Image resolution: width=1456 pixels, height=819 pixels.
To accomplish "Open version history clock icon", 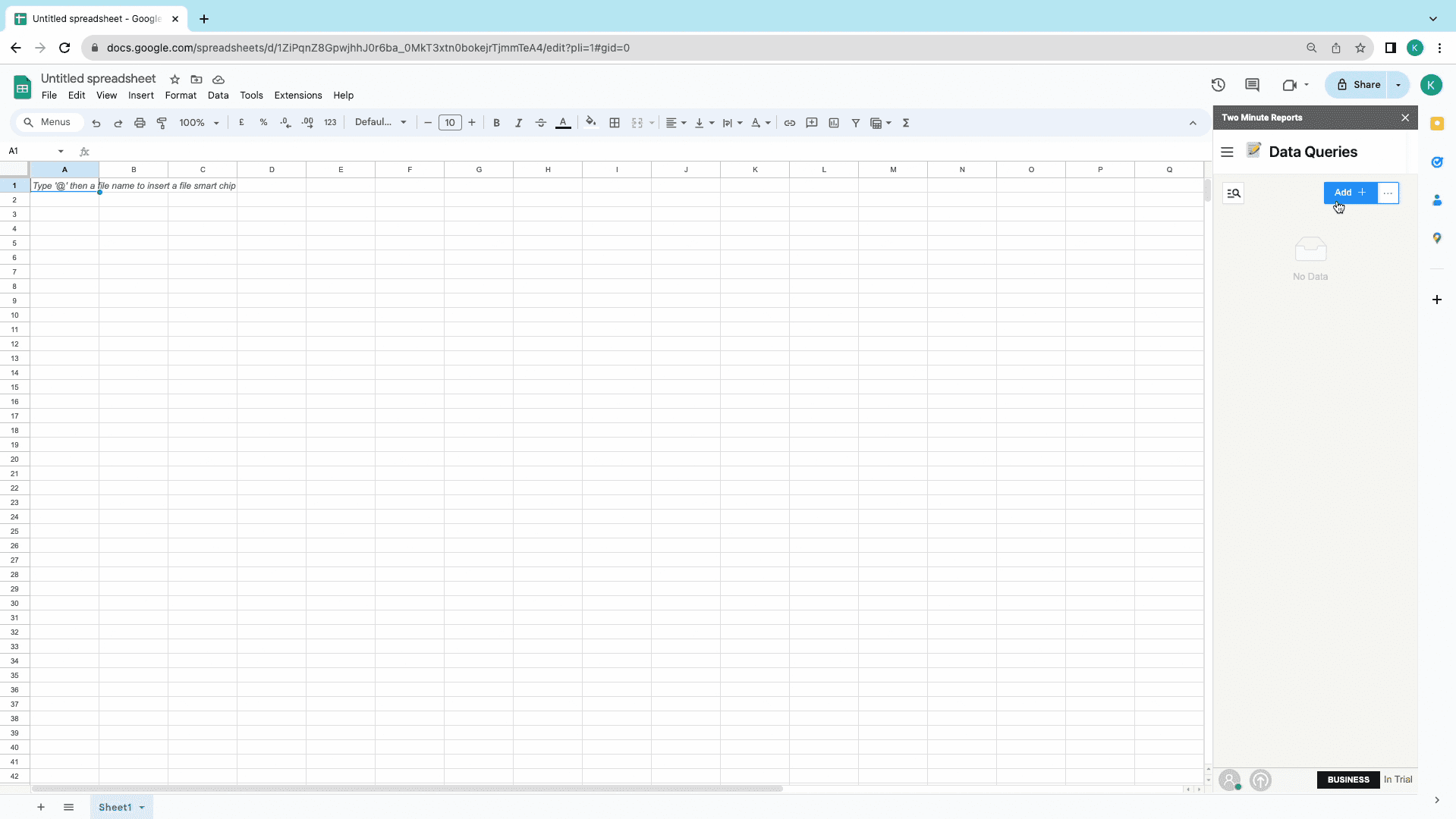I will [x=1219, y=85].
